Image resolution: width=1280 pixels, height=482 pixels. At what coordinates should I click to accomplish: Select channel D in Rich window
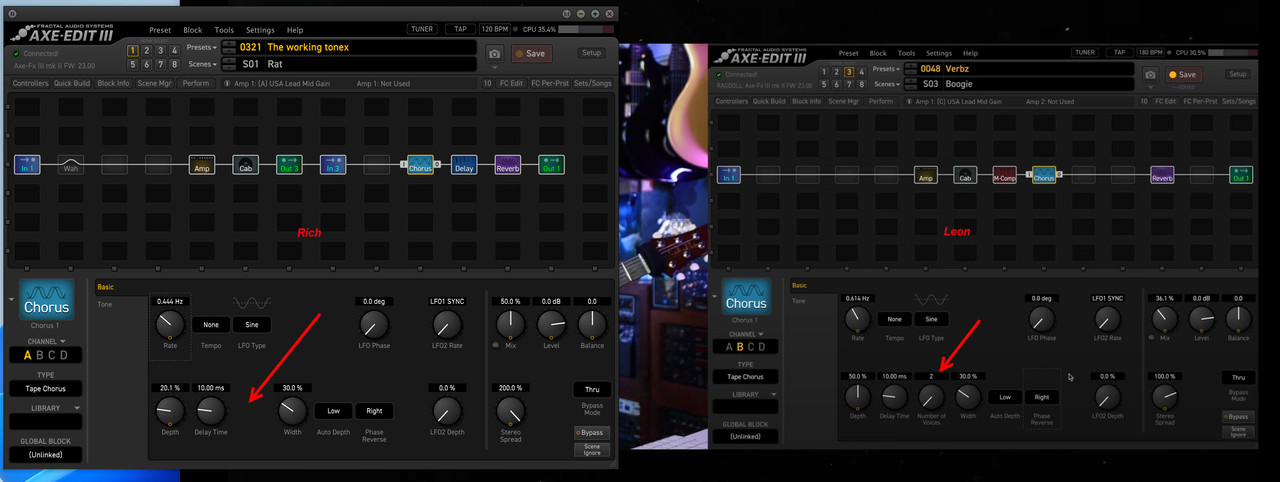pyautogui.click(x=65, y=355)
